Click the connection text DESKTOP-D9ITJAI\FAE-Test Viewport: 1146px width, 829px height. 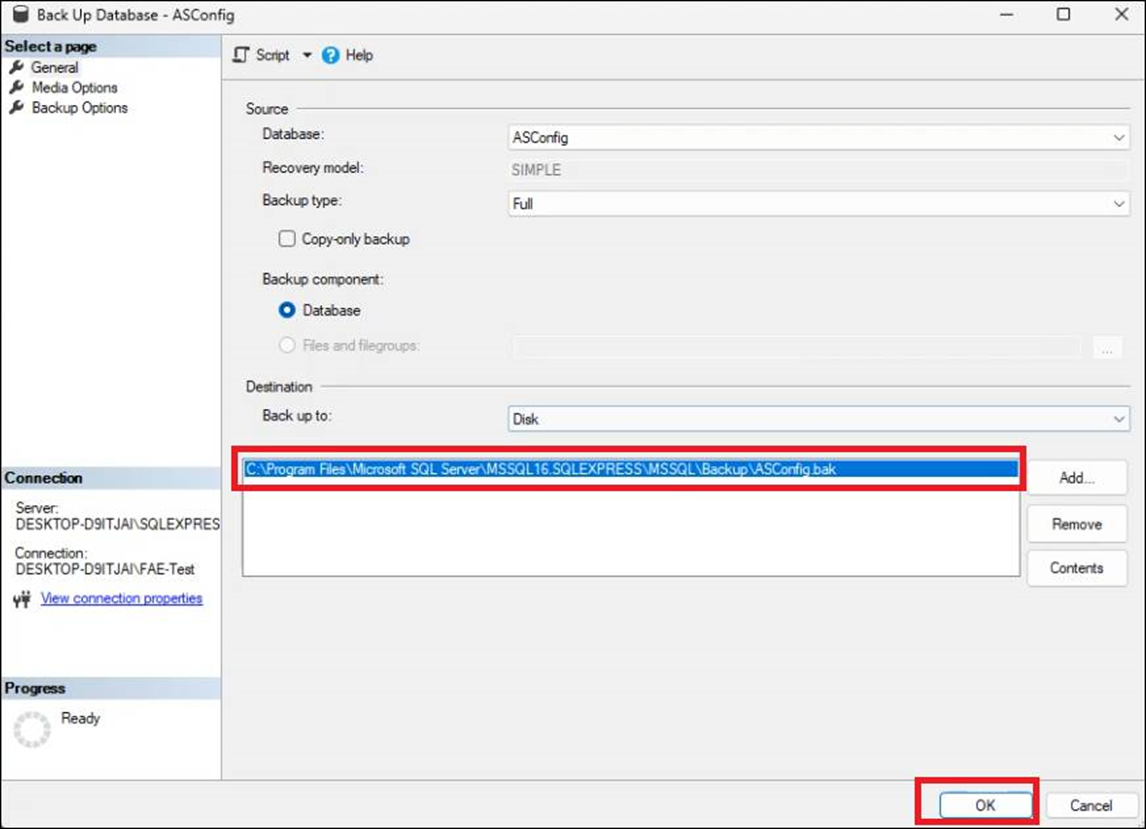pyautogui.click(x=105, y=569)
